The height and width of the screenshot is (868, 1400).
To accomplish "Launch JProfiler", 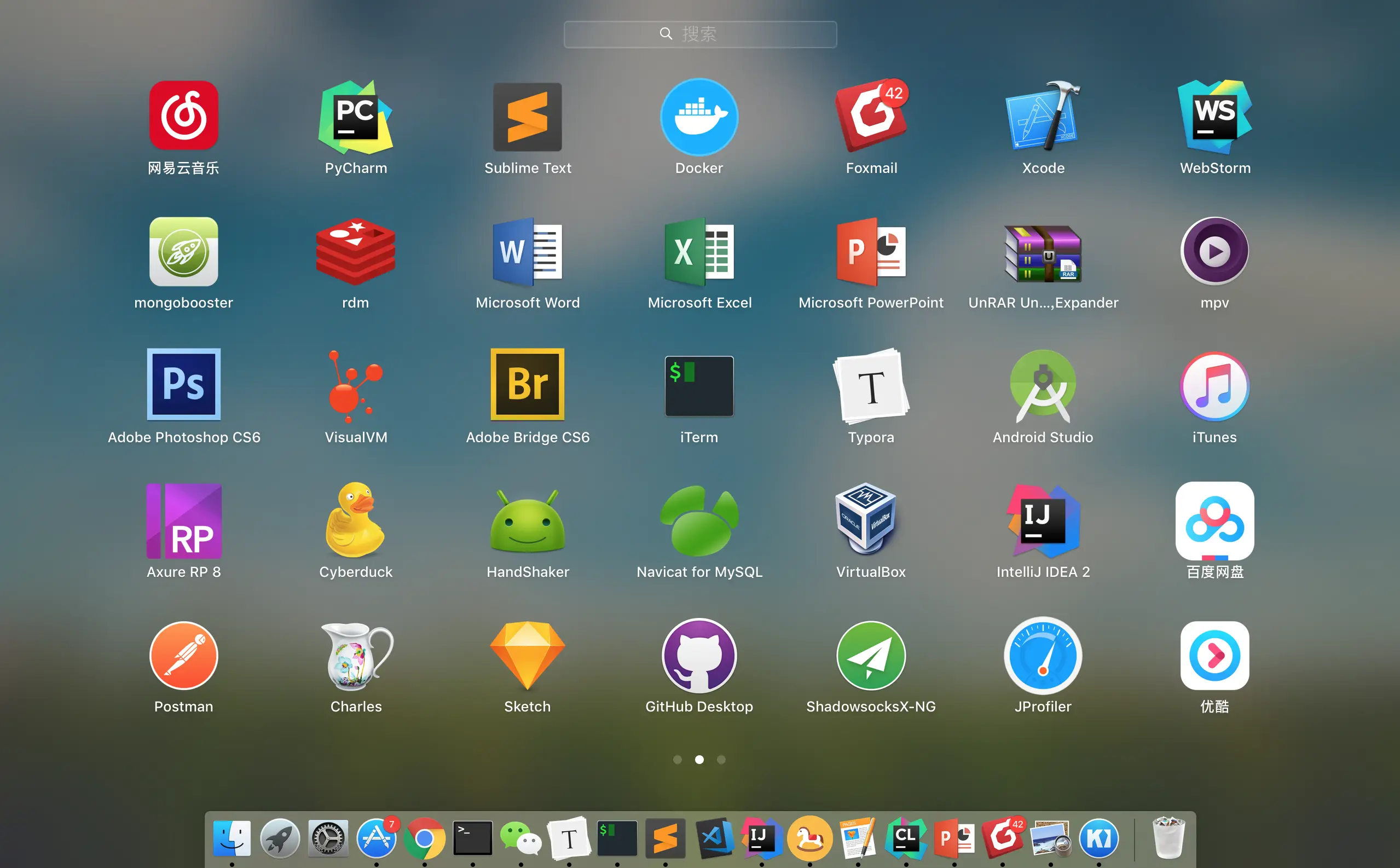I will coord(1043,655).
